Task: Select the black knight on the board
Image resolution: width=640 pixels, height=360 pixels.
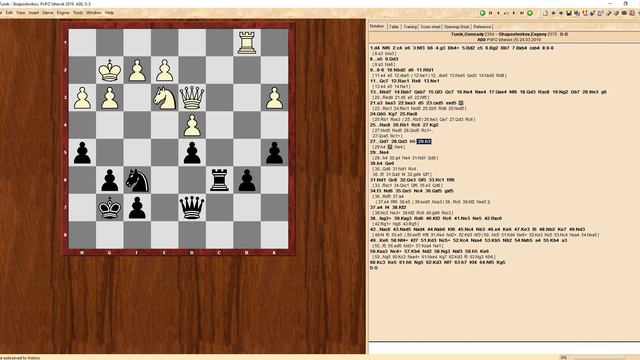Action: tap(137, 180)
